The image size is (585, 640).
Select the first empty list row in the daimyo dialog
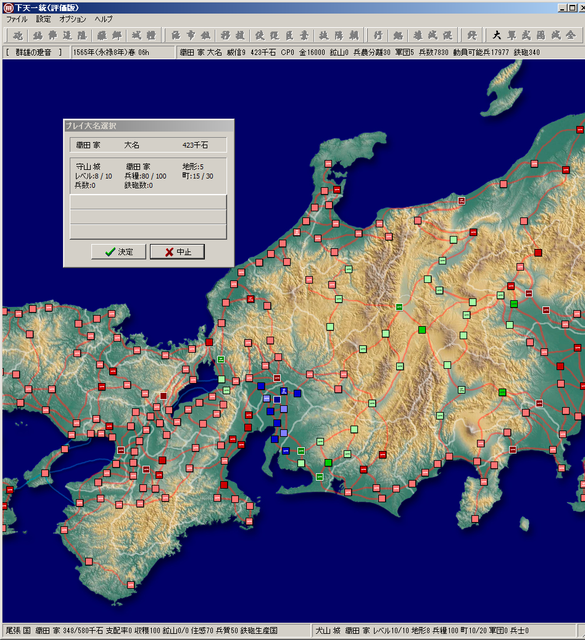(x=148, y=202)
